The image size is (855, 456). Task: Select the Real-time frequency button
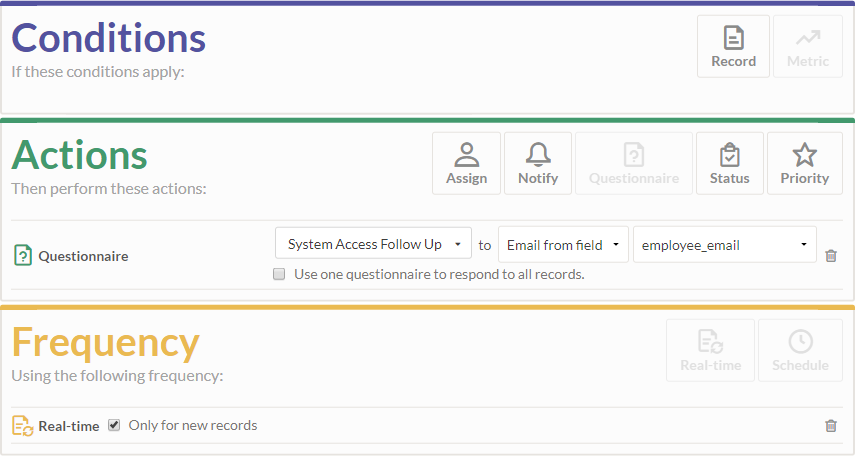pyautogui.click(x=710, y=350)
